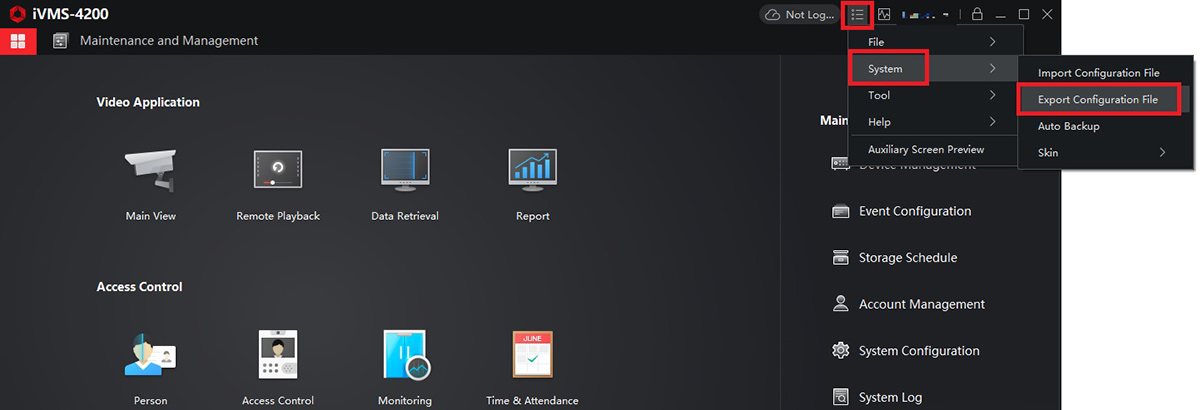The height and width of the screenshot is (410, 1200).
Task: Click the Not Logged In cloud button
Action: point(798,15)
